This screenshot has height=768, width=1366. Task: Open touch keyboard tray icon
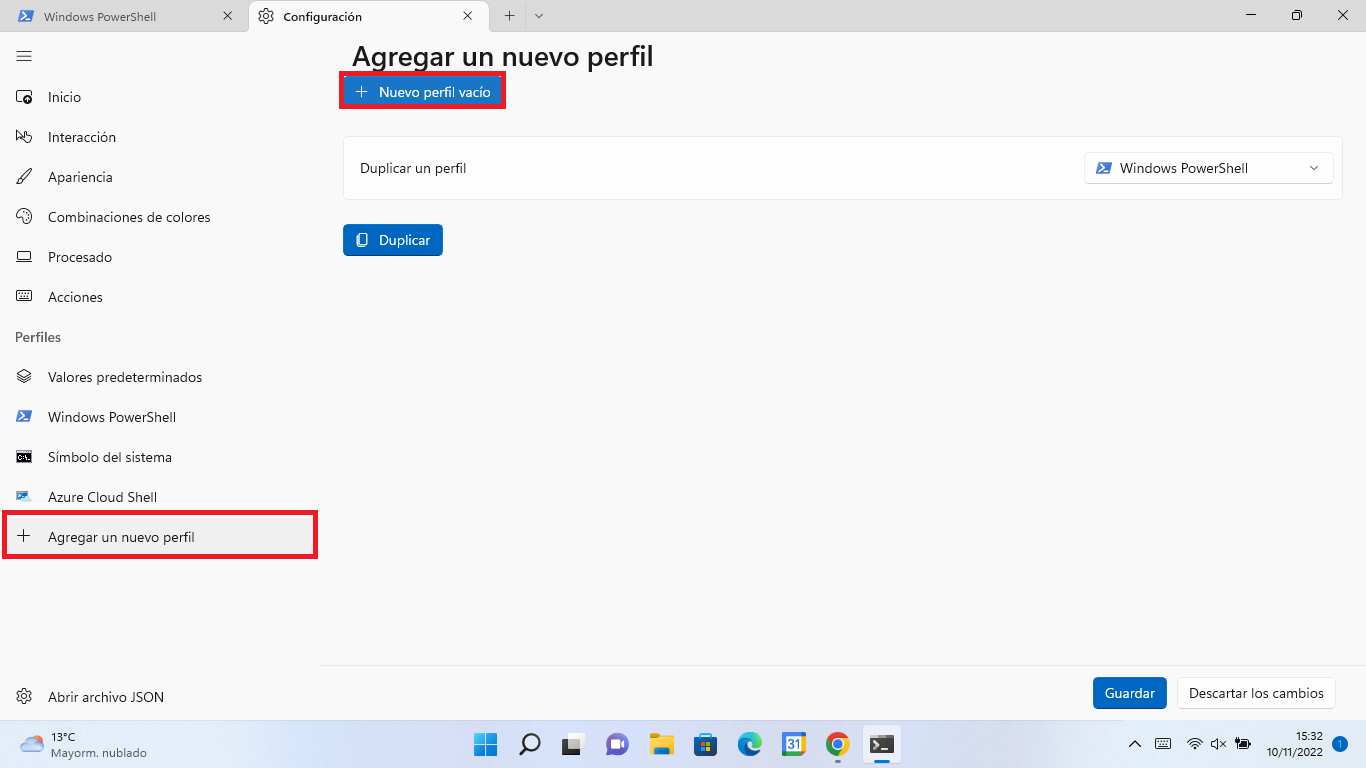point(1163,744)
